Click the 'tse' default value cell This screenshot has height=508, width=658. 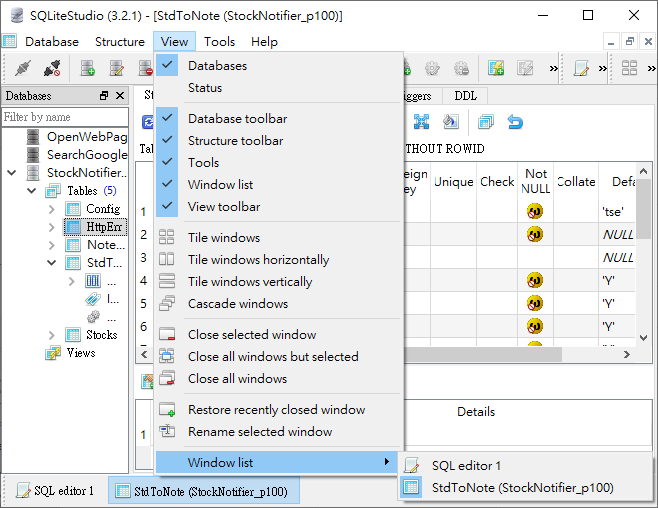pyautogui.click(x=616, y=211)
